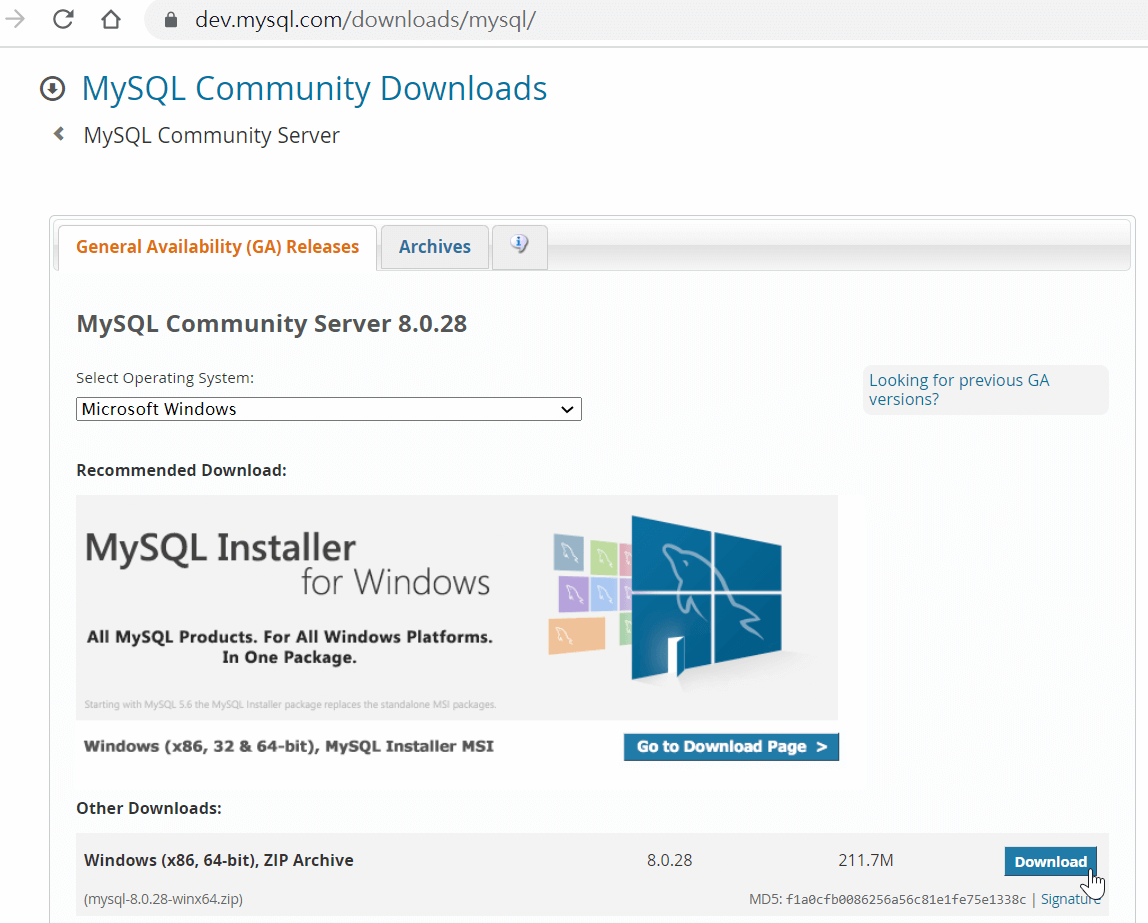Click MySQL Installer for Windows banner

point(457,608)
